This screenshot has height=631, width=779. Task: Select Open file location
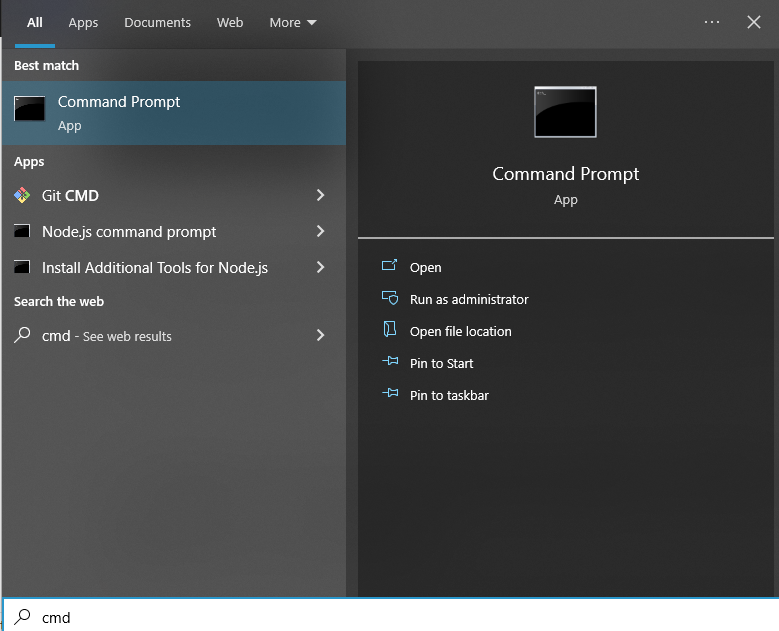pyautogui.click(x=460, y=331)
